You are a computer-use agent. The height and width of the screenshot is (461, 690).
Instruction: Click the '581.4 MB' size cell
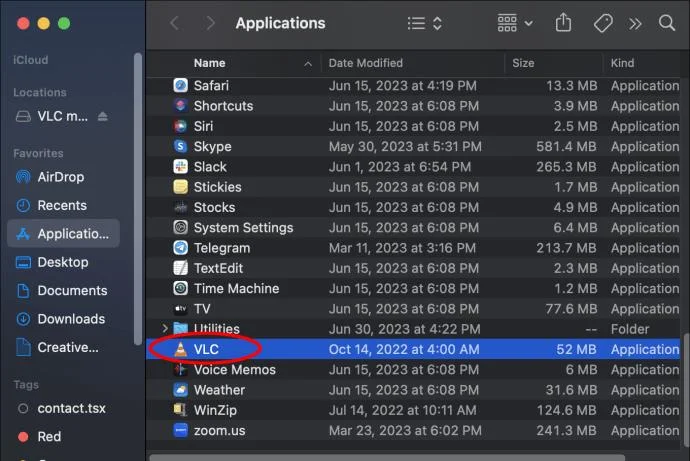[566, 146]
